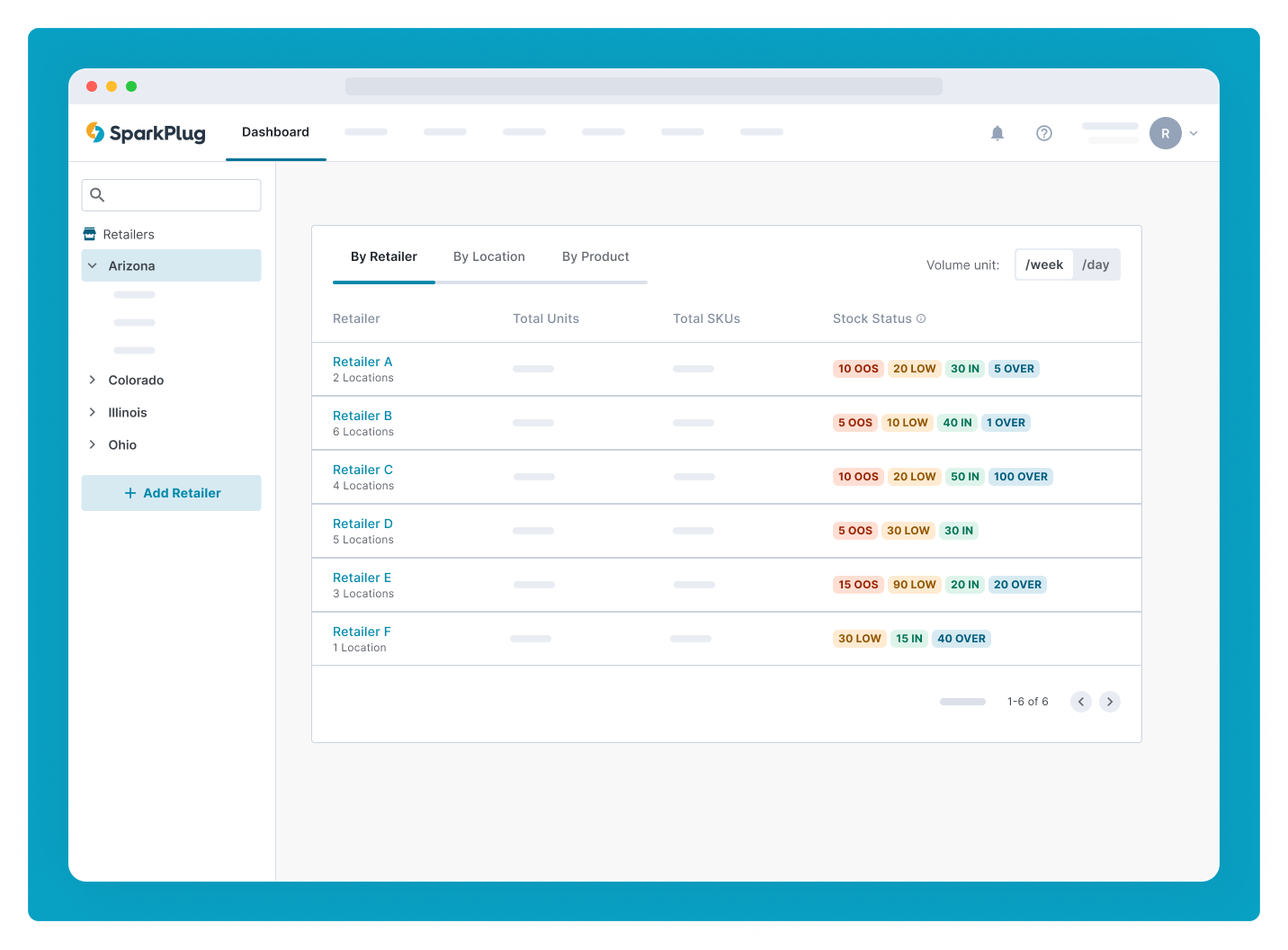
Task: Click the search magnifier icon
Action: (97, 194)
